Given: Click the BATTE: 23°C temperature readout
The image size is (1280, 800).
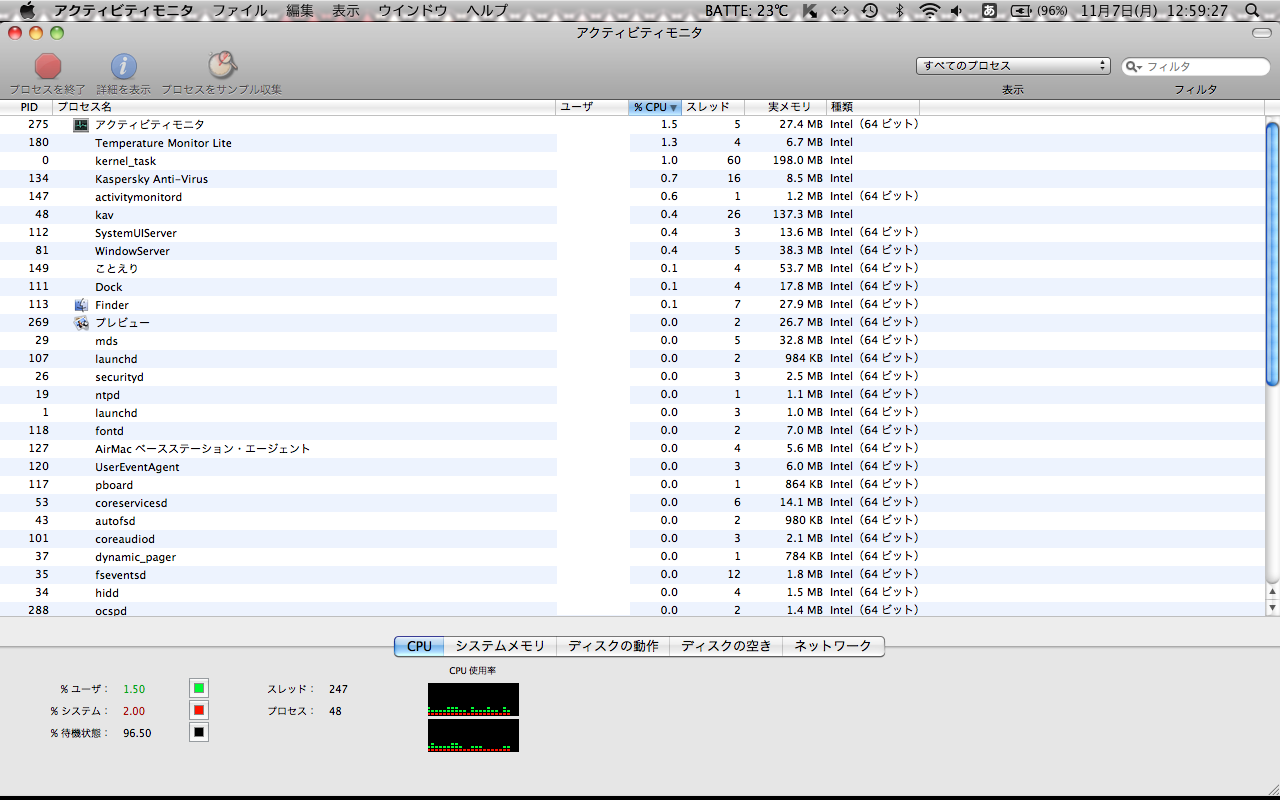Looking at the screenshot, I should (x=746, y=11).
